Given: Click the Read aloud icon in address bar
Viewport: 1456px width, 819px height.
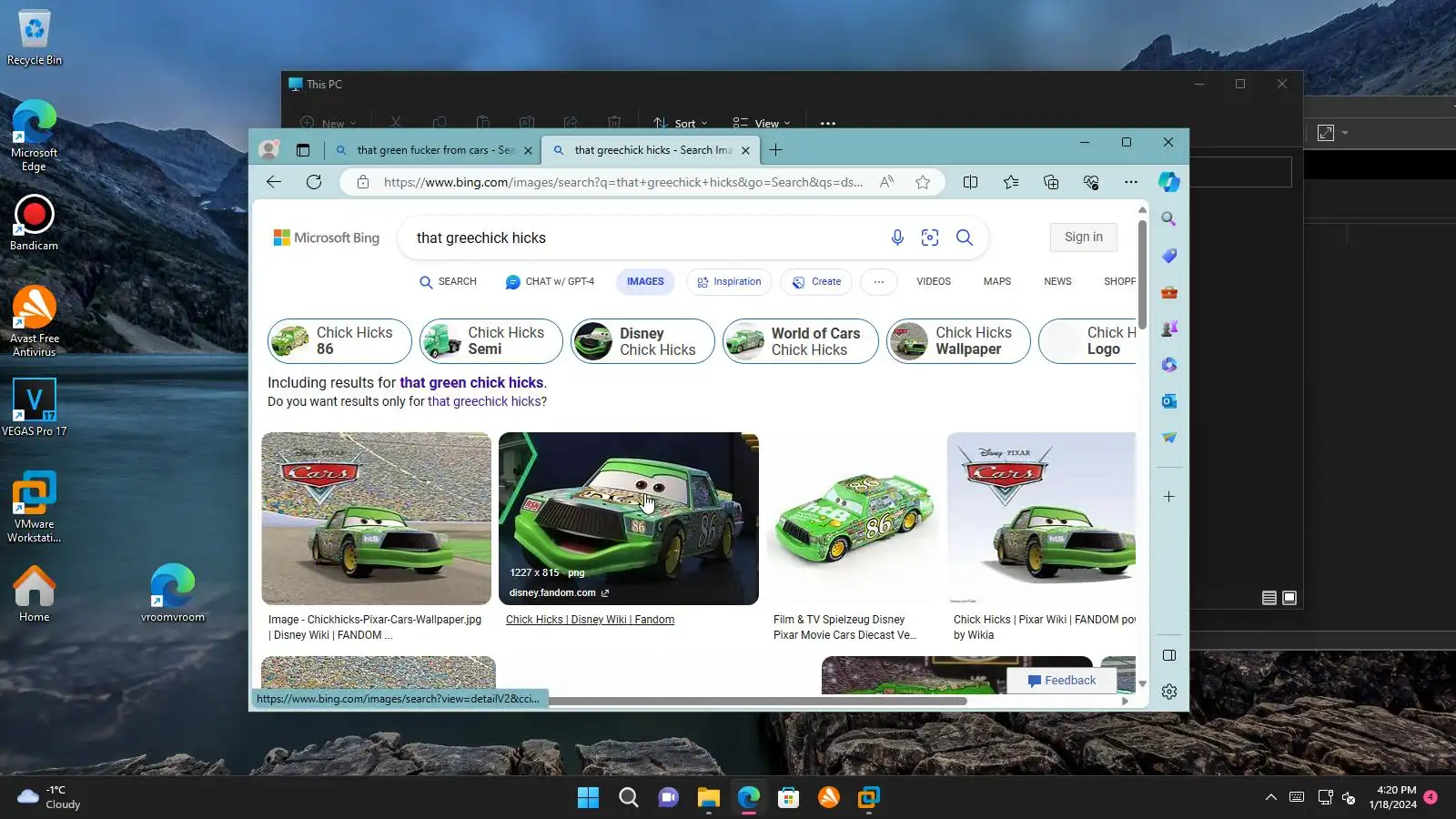Looking at the screenshot, I should [x=886, y=182].
